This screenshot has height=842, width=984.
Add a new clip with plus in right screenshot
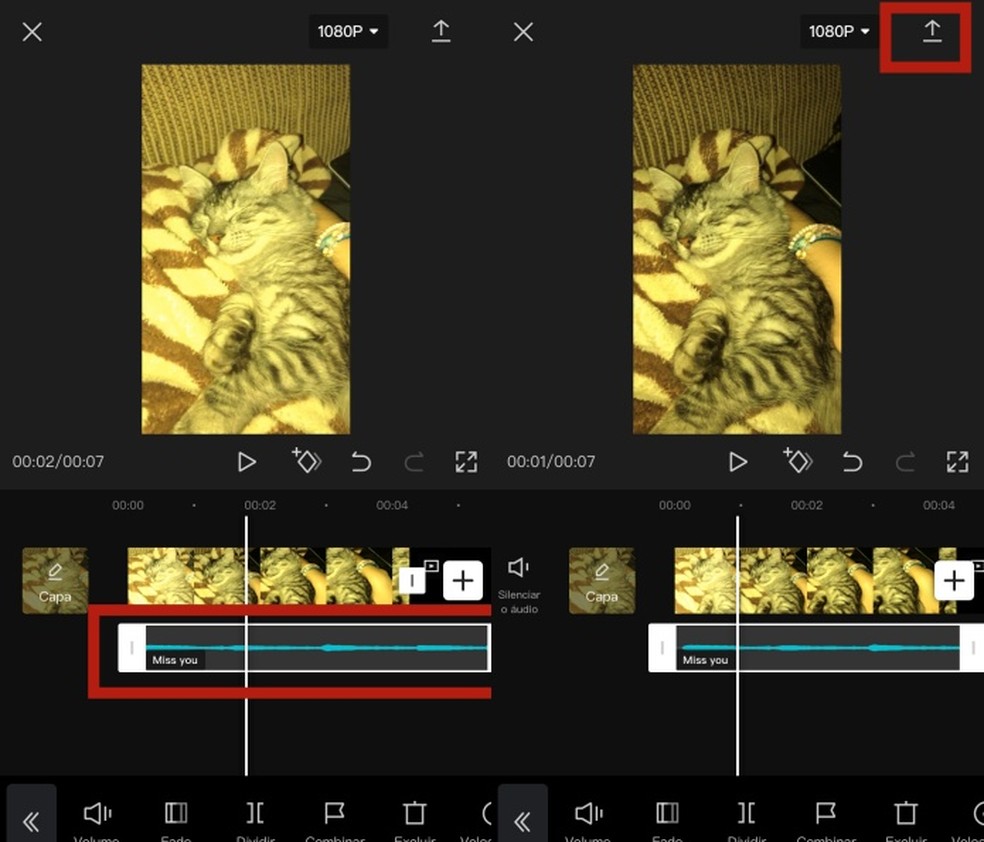tap(954, 580)
